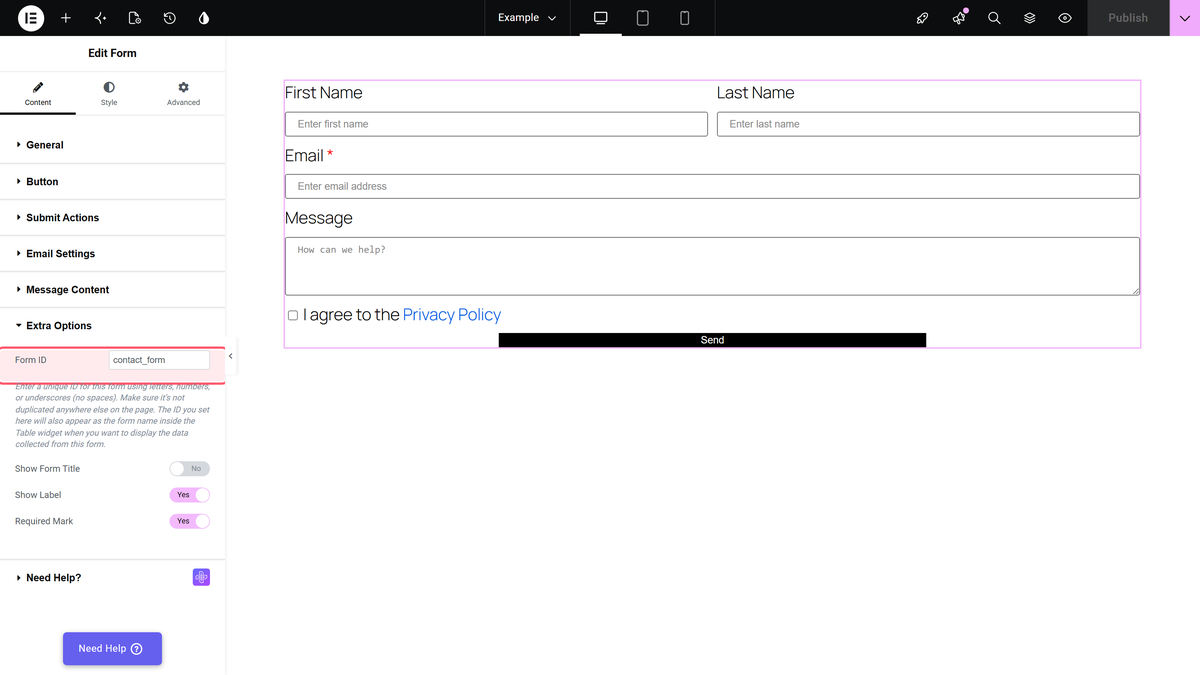Click the rocket icon in top bar
Image resolution: width=1200 pixels, height=675 pixels.
tap(923, 18)
